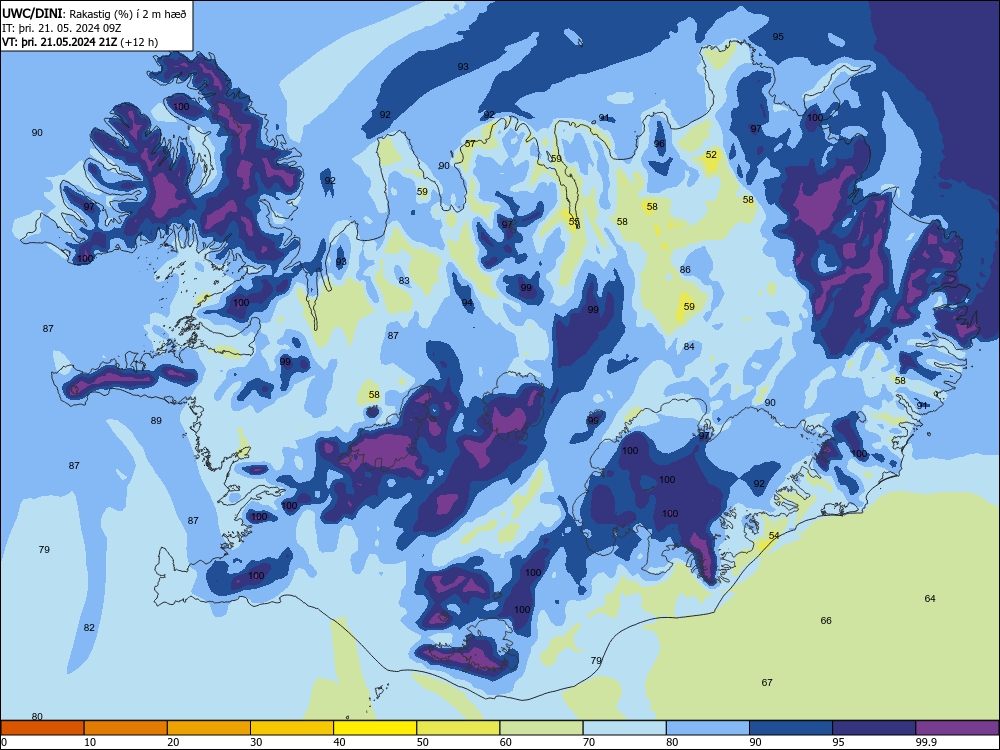The width and height of the screenshot is (1000, 750).
Task: Click the above-99.9% purple legend swatch
Action: 957,728
